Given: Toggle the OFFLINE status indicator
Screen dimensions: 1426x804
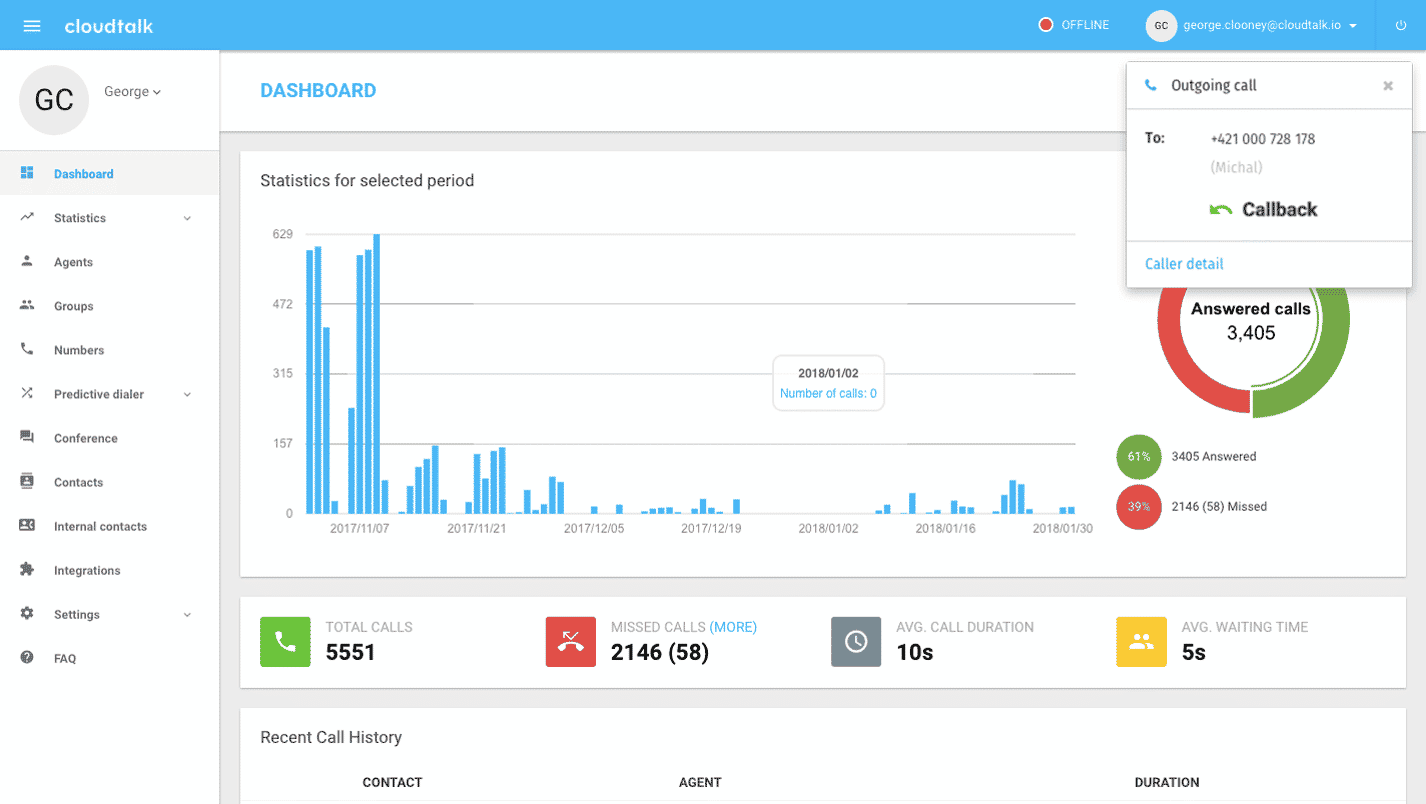Looking at the screenshot, I should (1073, 26).
